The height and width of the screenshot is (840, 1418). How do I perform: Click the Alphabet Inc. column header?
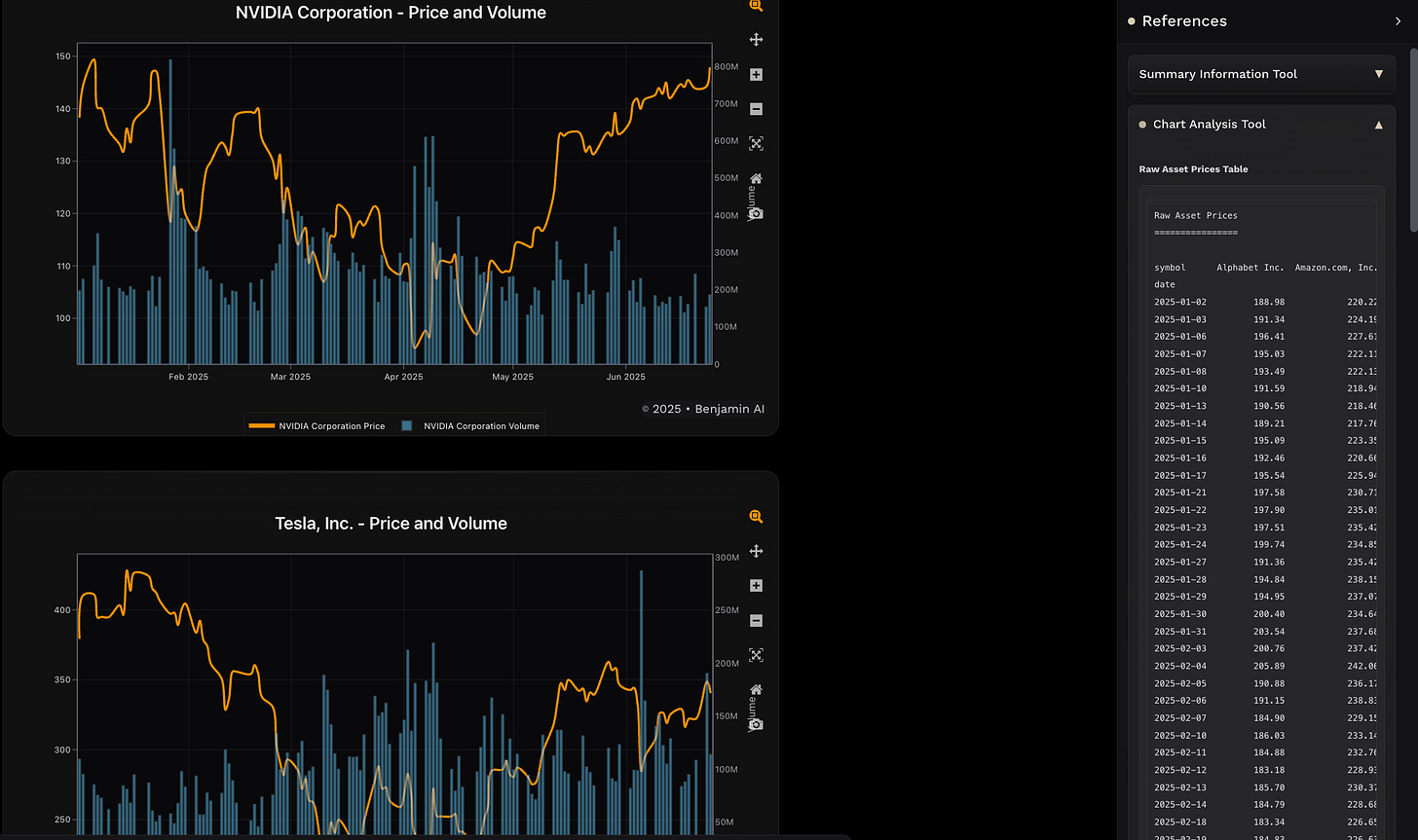pos(1250,268)
